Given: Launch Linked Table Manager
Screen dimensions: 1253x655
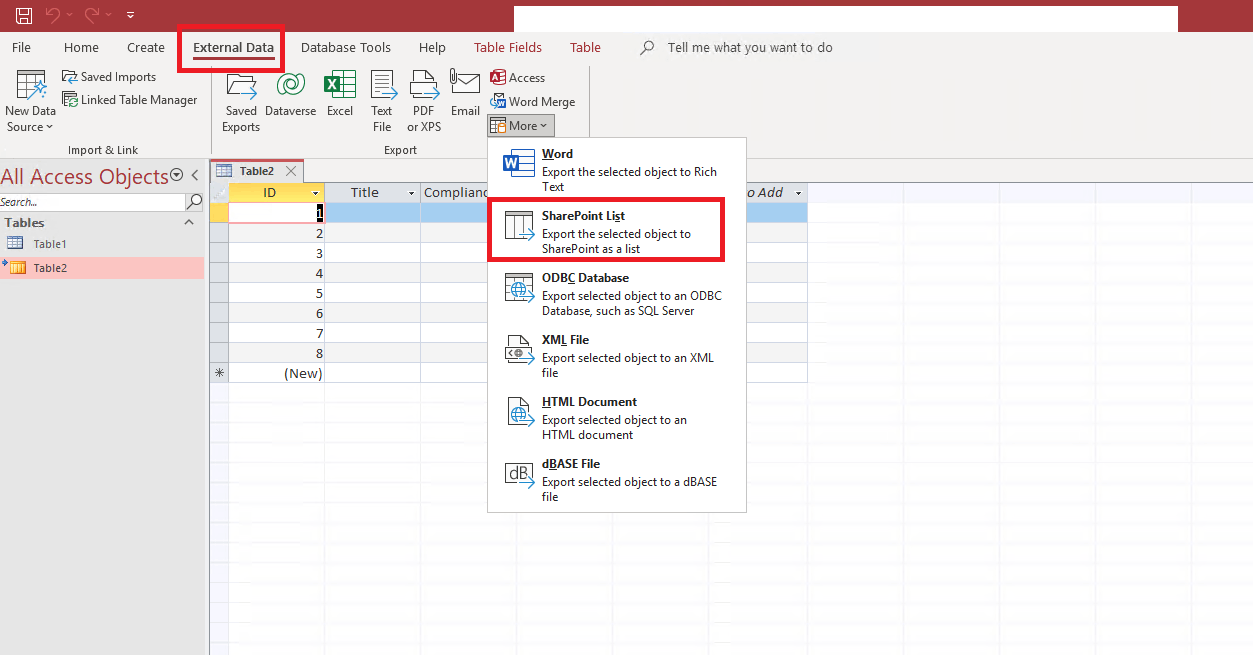Looking at the screenshot, I should click(x=130, y=100).
